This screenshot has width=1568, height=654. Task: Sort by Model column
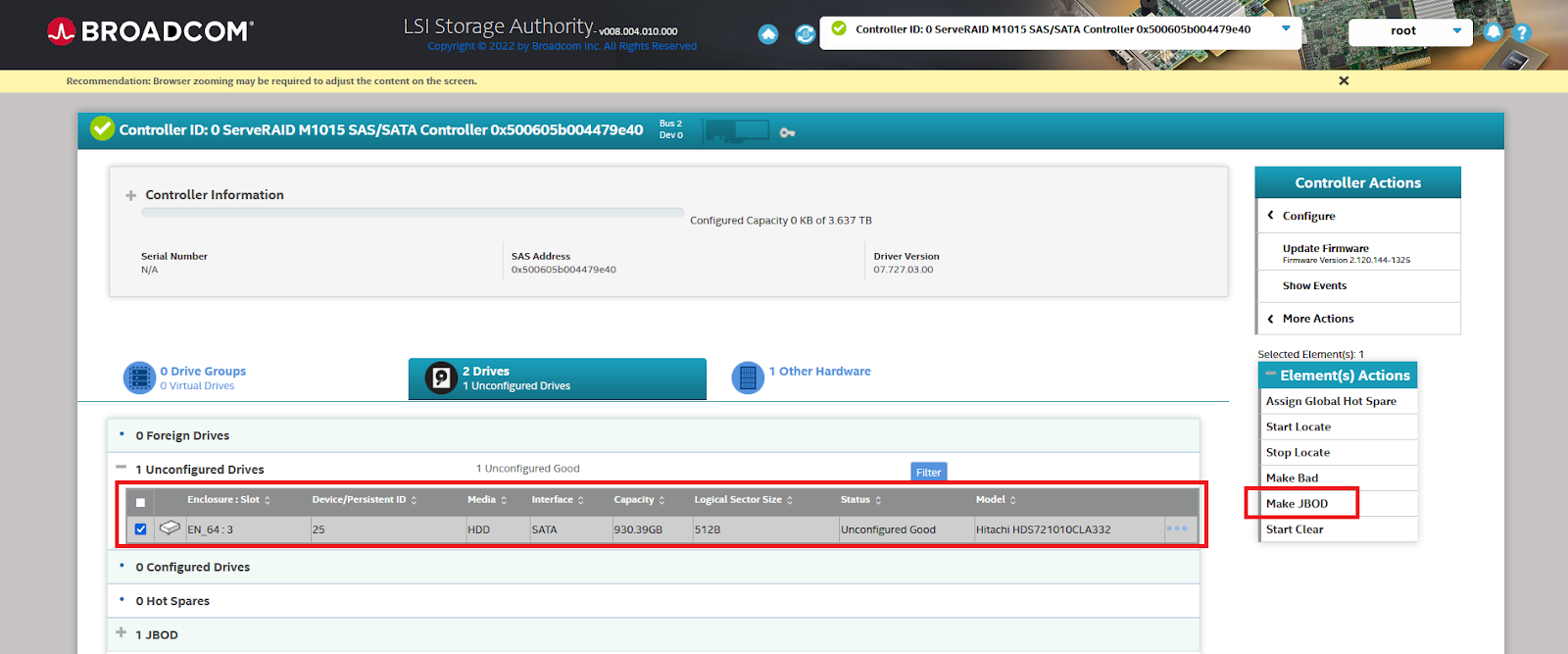(x=996, y=500)
